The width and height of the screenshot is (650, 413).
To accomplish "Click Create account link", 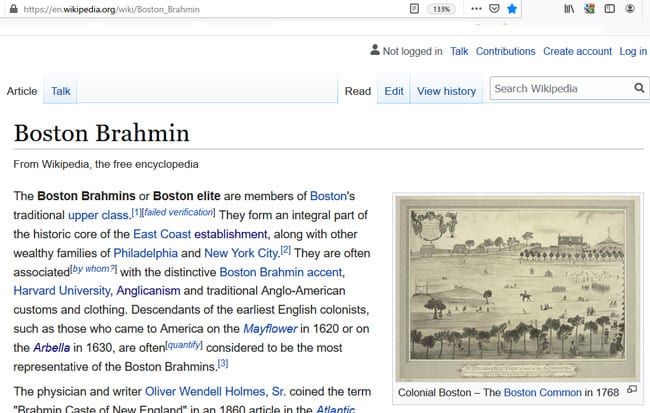I will click(x=577, y=51).
